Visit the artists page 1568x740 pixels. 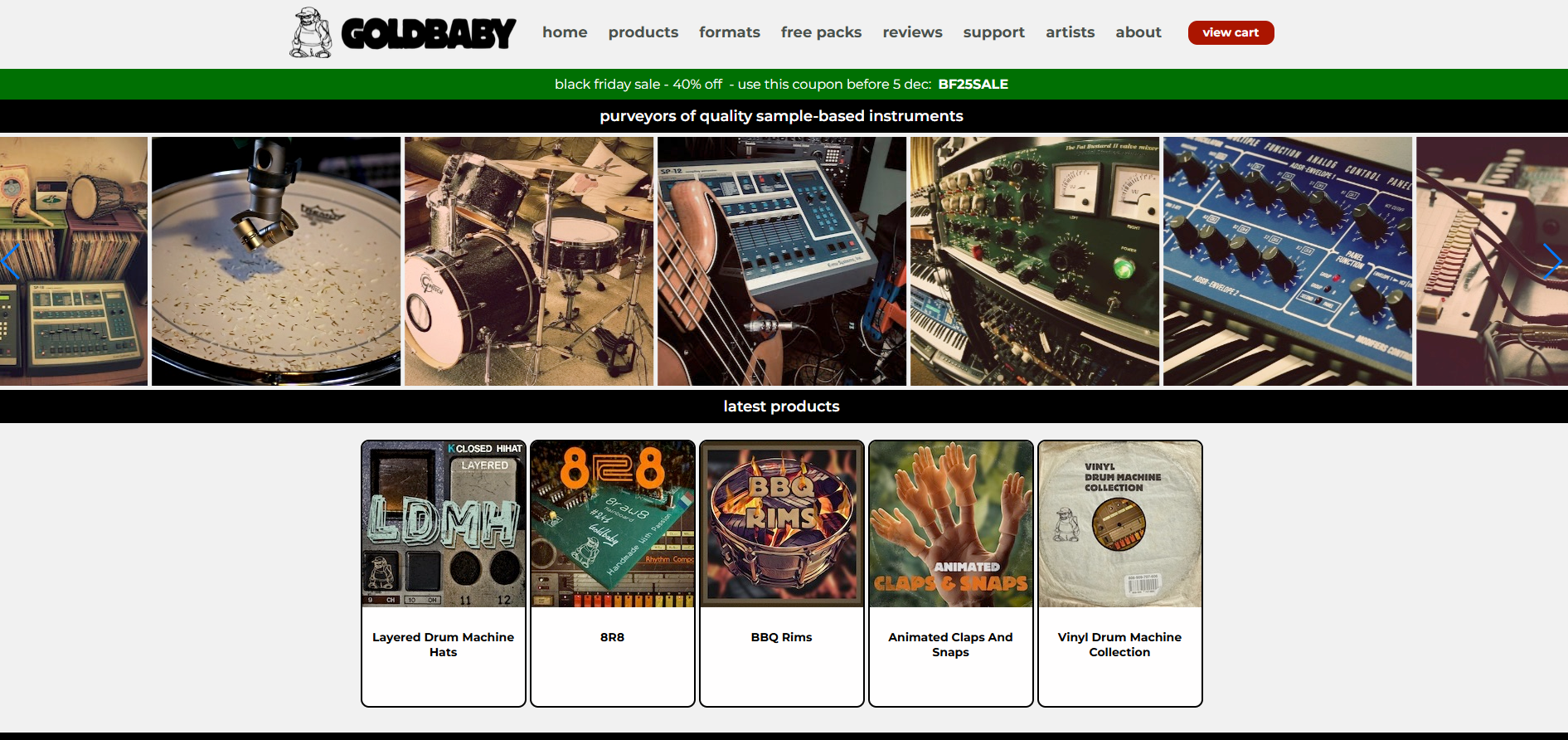point(1070,32)
